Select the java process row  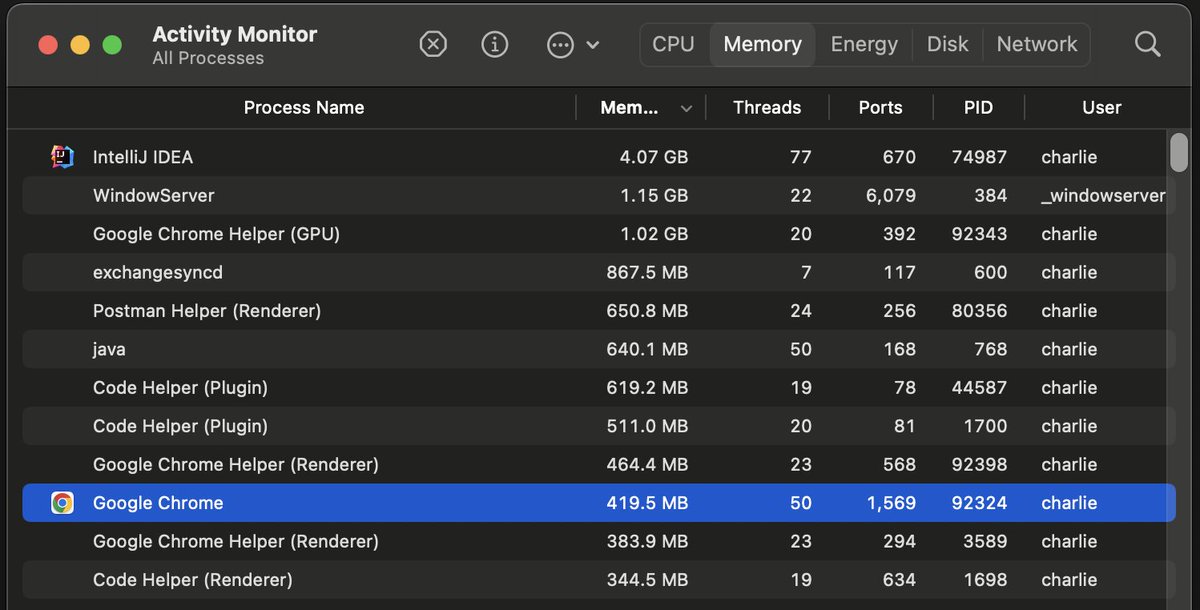click(x=598, y=349)
